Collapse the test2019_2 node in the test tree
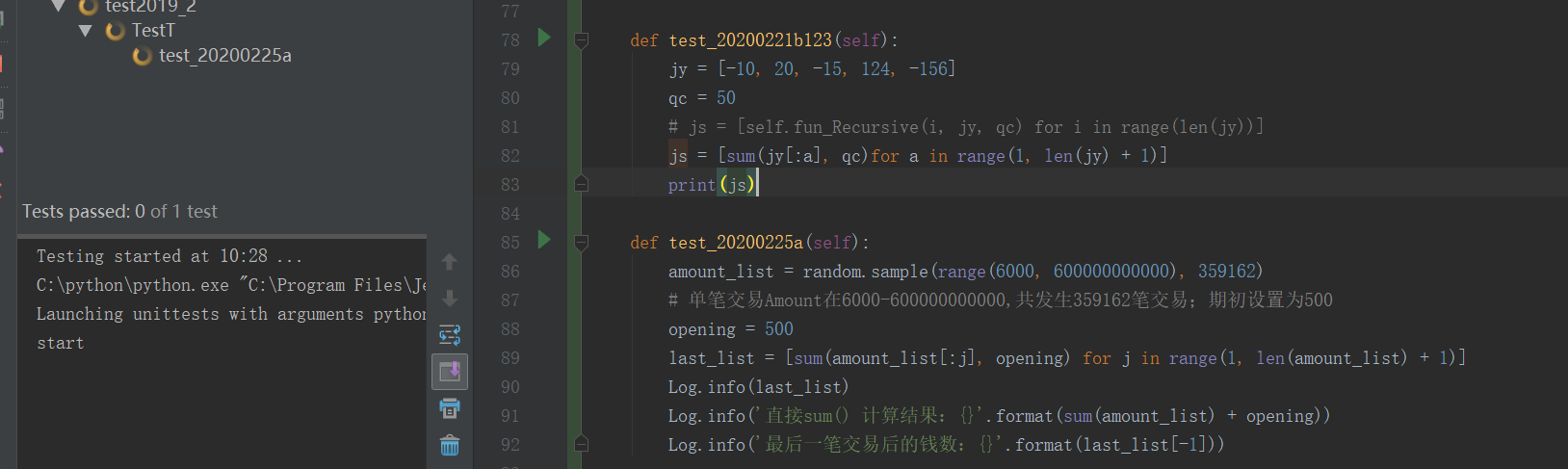This screenshot has height=469, width=1568. point(59,6)
